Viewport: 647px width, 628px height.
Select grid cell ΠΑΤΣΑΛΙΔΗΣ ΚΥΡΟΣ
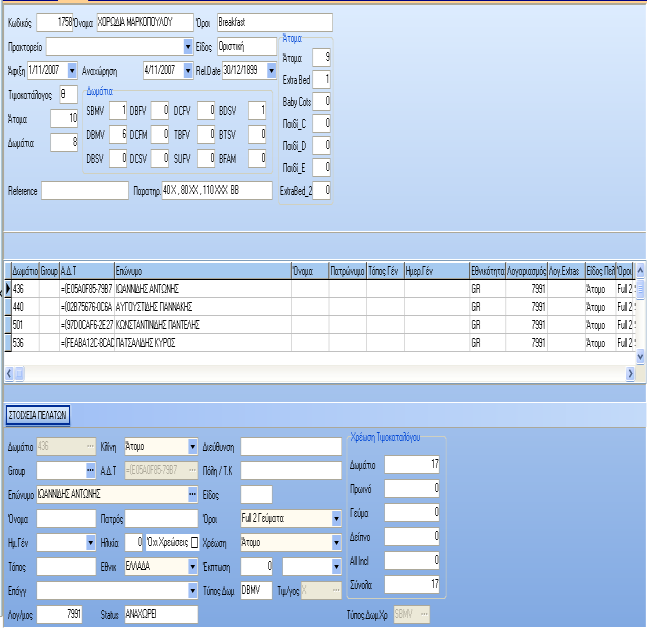(203, 343)
